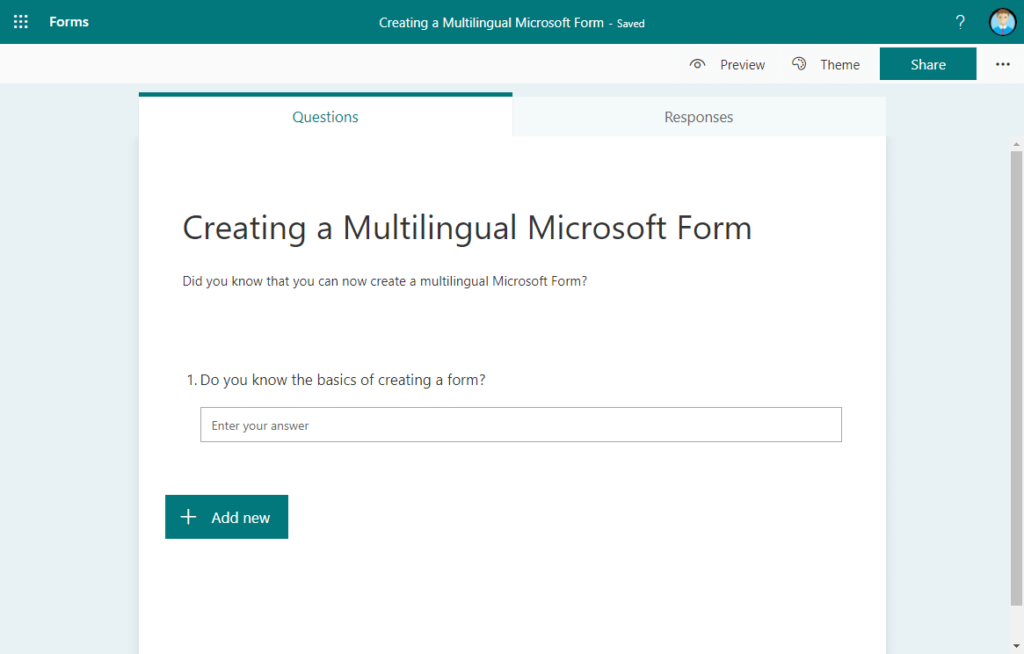Click the scrollbar down arrow
Screen dimensions: 1024x654
point(1016,646)
